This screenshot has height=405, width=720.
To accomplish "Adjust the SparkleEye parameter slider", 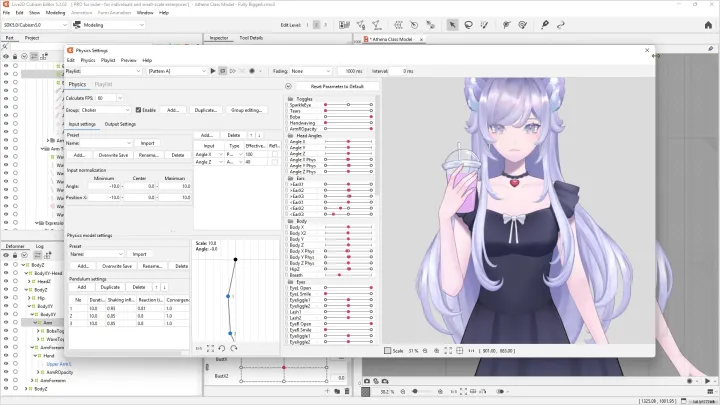I will tap(349, 105).
